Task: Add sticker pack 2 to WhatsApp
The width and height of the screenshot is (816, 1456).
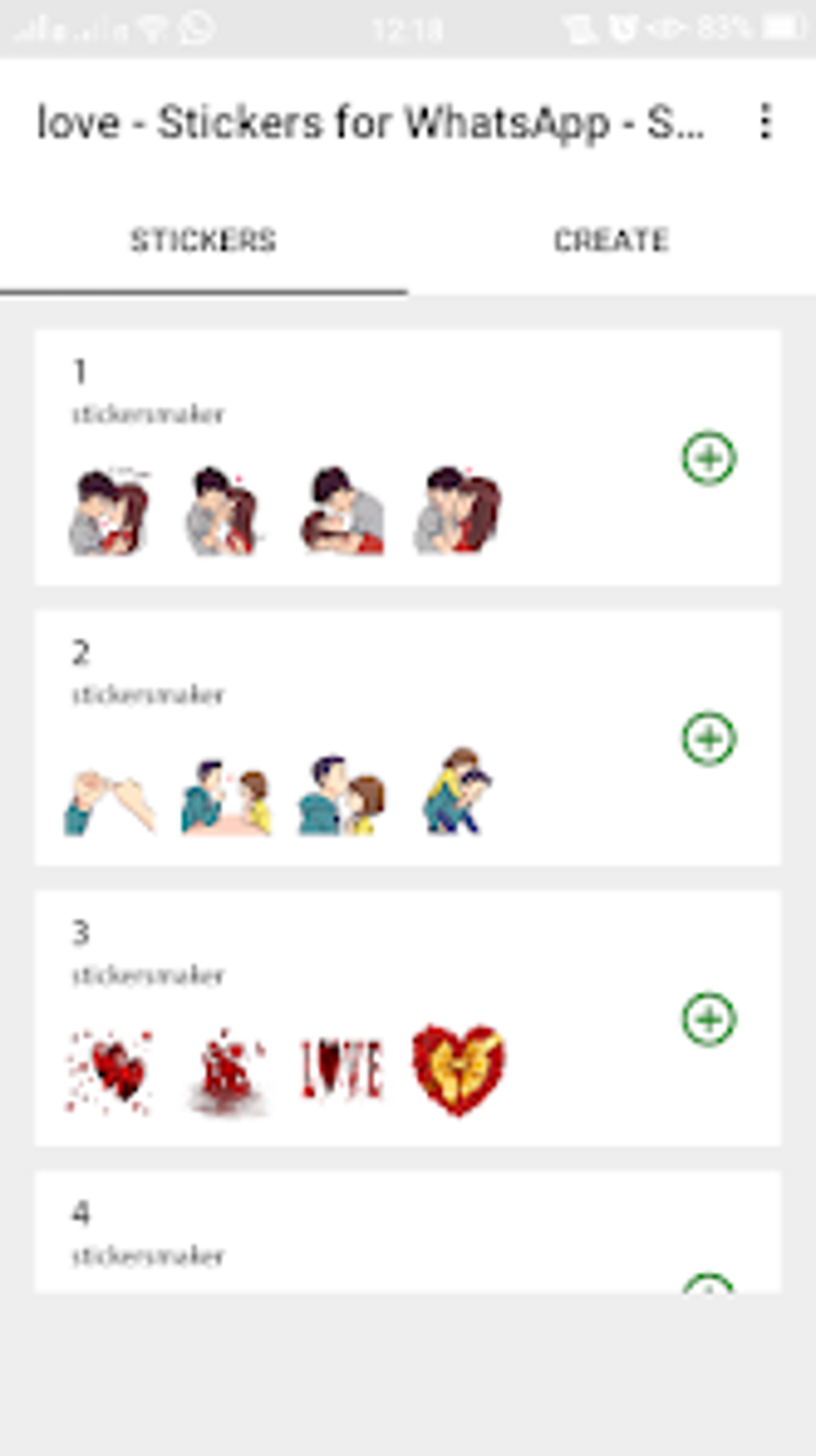Action: (x=709, y=738)
